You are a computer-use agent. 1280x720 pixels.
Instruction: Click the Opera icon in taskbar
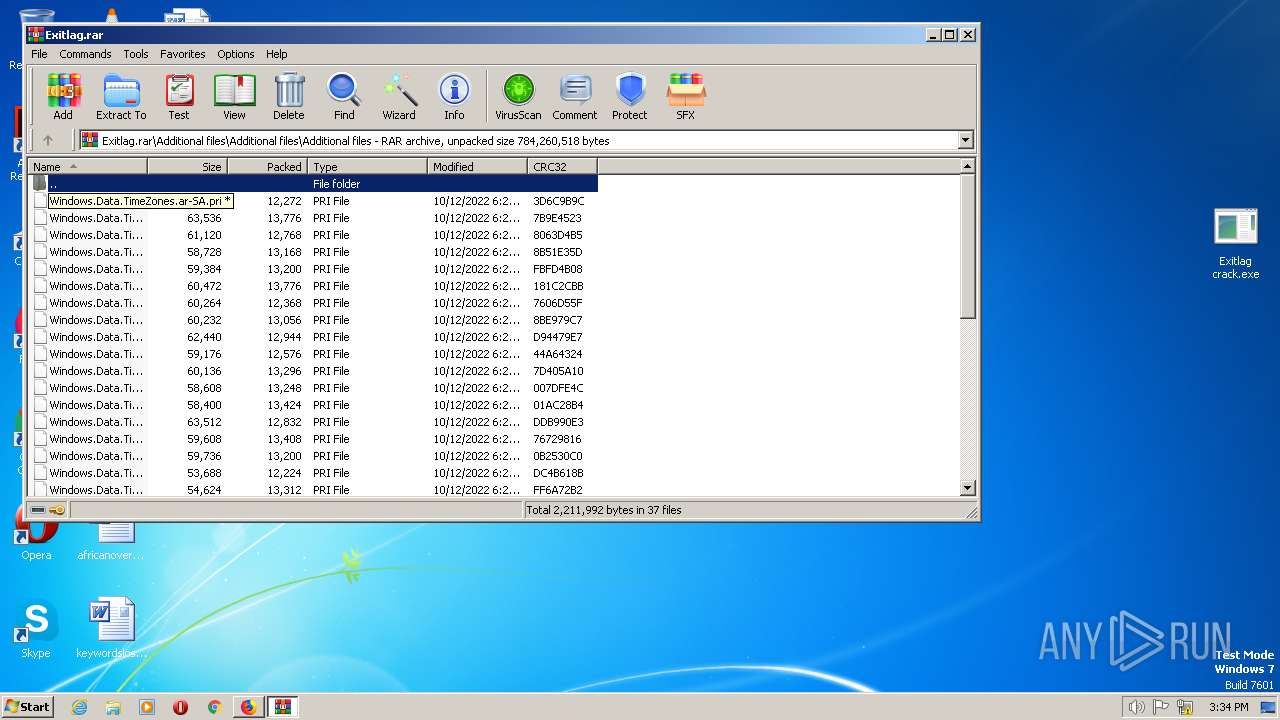[180, 707]
